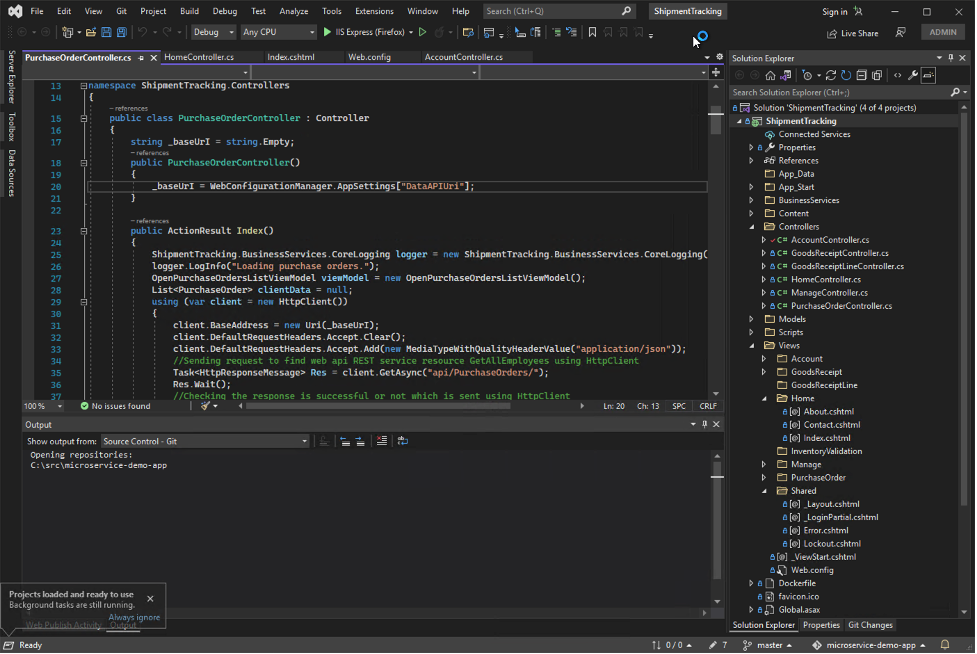The height and width of the screenshot is (654, 977).
Task: Click the Toggle Bookmark icon on the toolbar
Action: click(x=594, y=32)
